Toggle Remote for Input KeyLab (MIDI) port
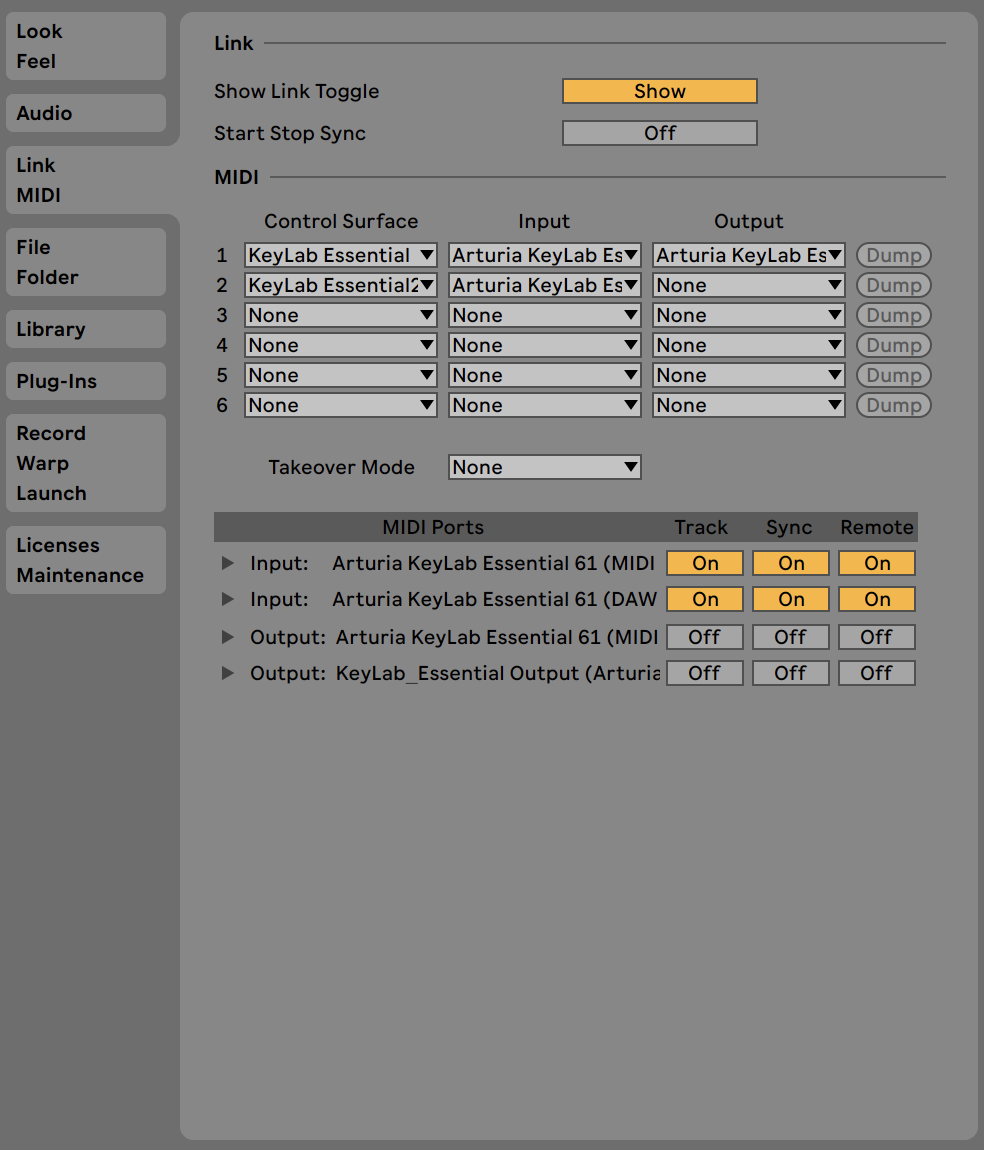 877,563
